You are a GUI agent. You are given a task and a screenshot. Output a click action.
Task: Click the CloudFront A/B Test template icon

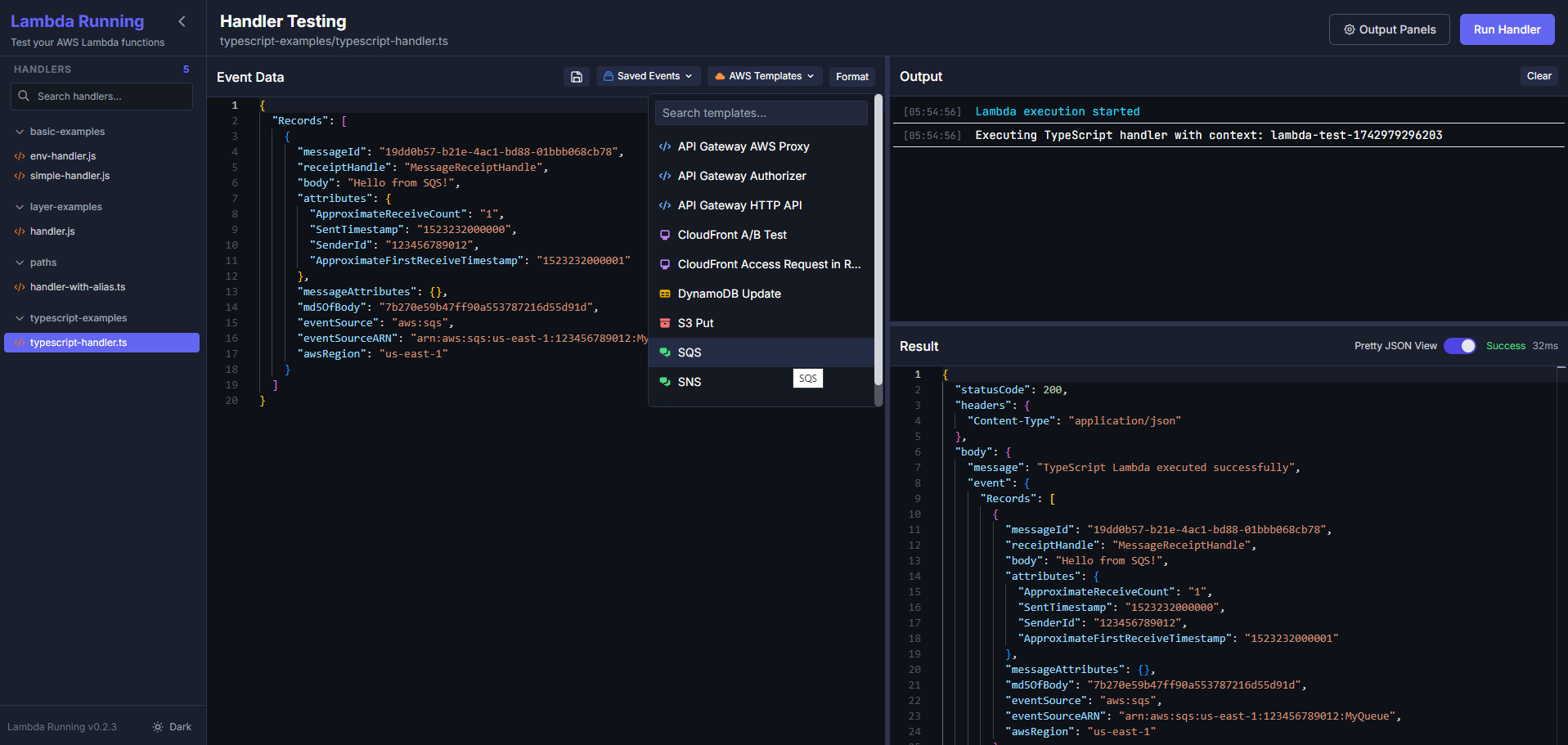click(x=665, y=236)
